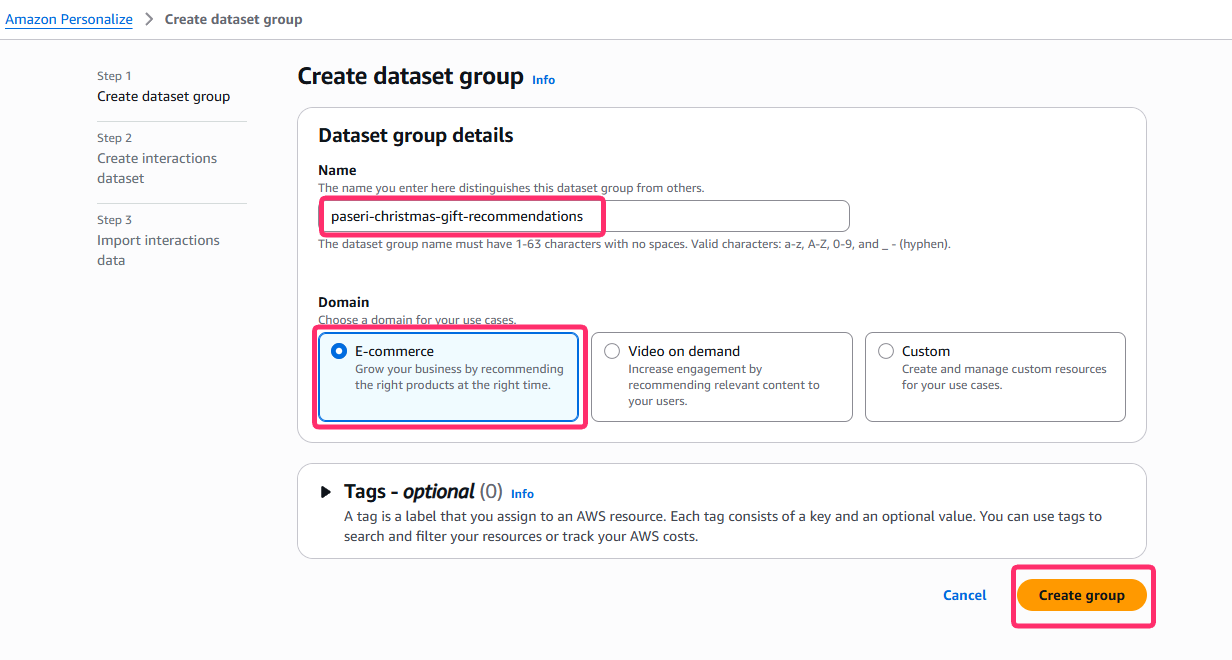This screenshot has width=1232, height=660.
Task: Select the Video on demand radio button
Action: click(612, 351)
